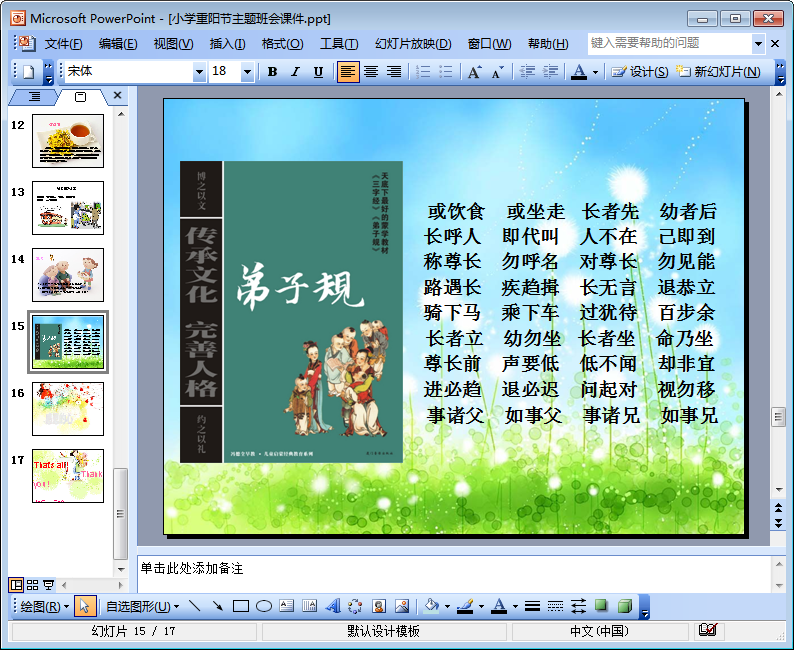Screen dimensions: 794x650
Task: Switch to Slide Sorter view
Action: pos(32,585)
